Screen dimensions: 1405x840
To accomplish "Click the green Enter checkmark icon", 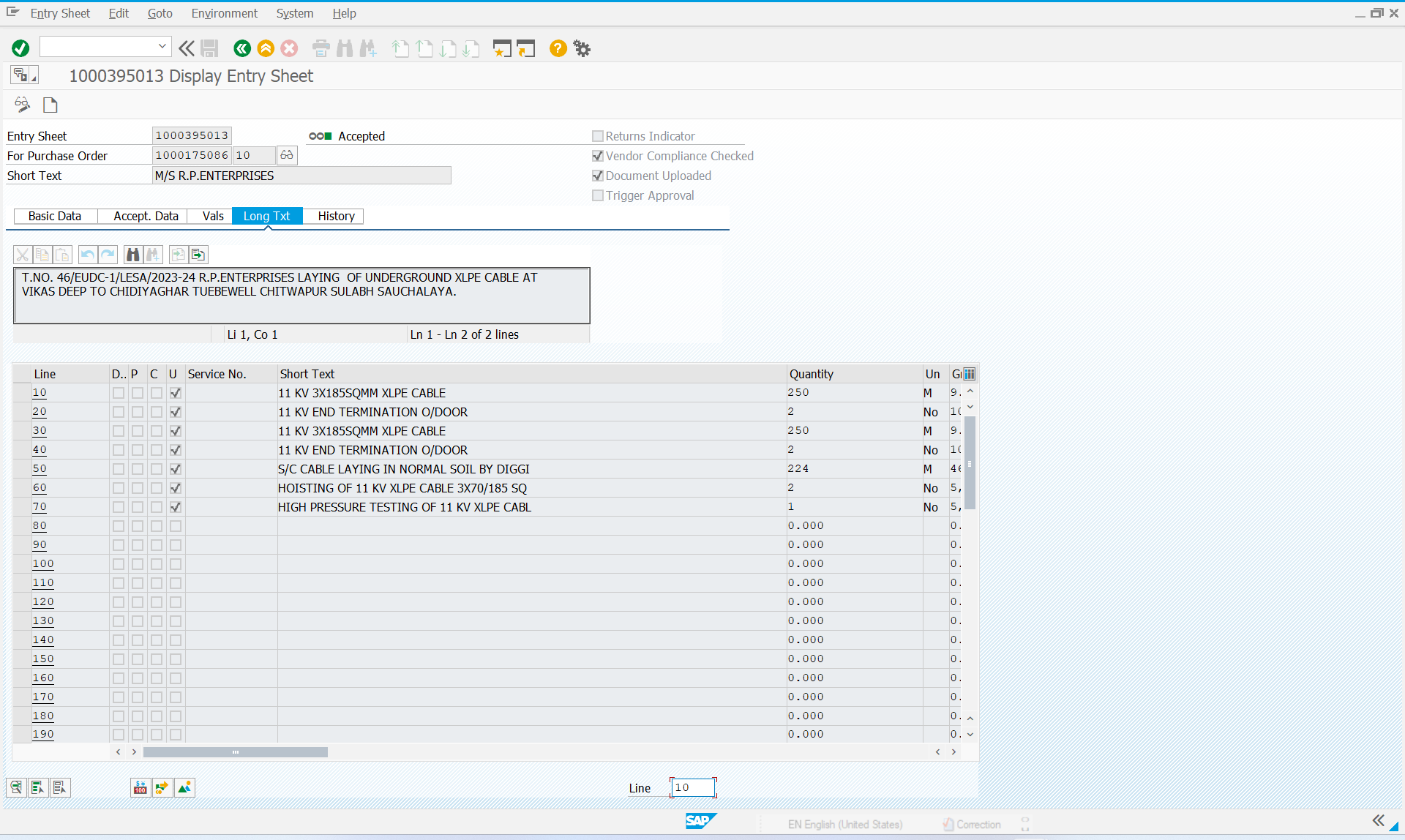I will pos(20,48).
